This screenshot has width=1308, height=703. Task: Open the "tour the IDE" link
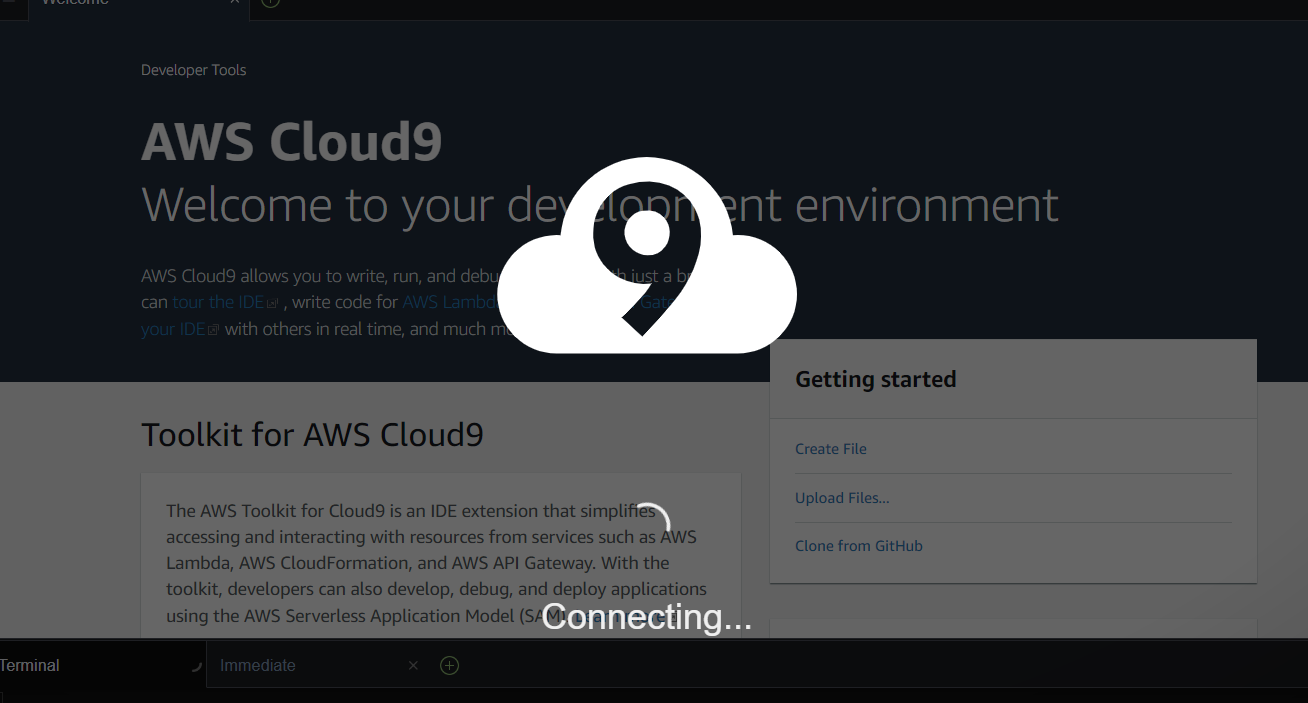(218, 302)
